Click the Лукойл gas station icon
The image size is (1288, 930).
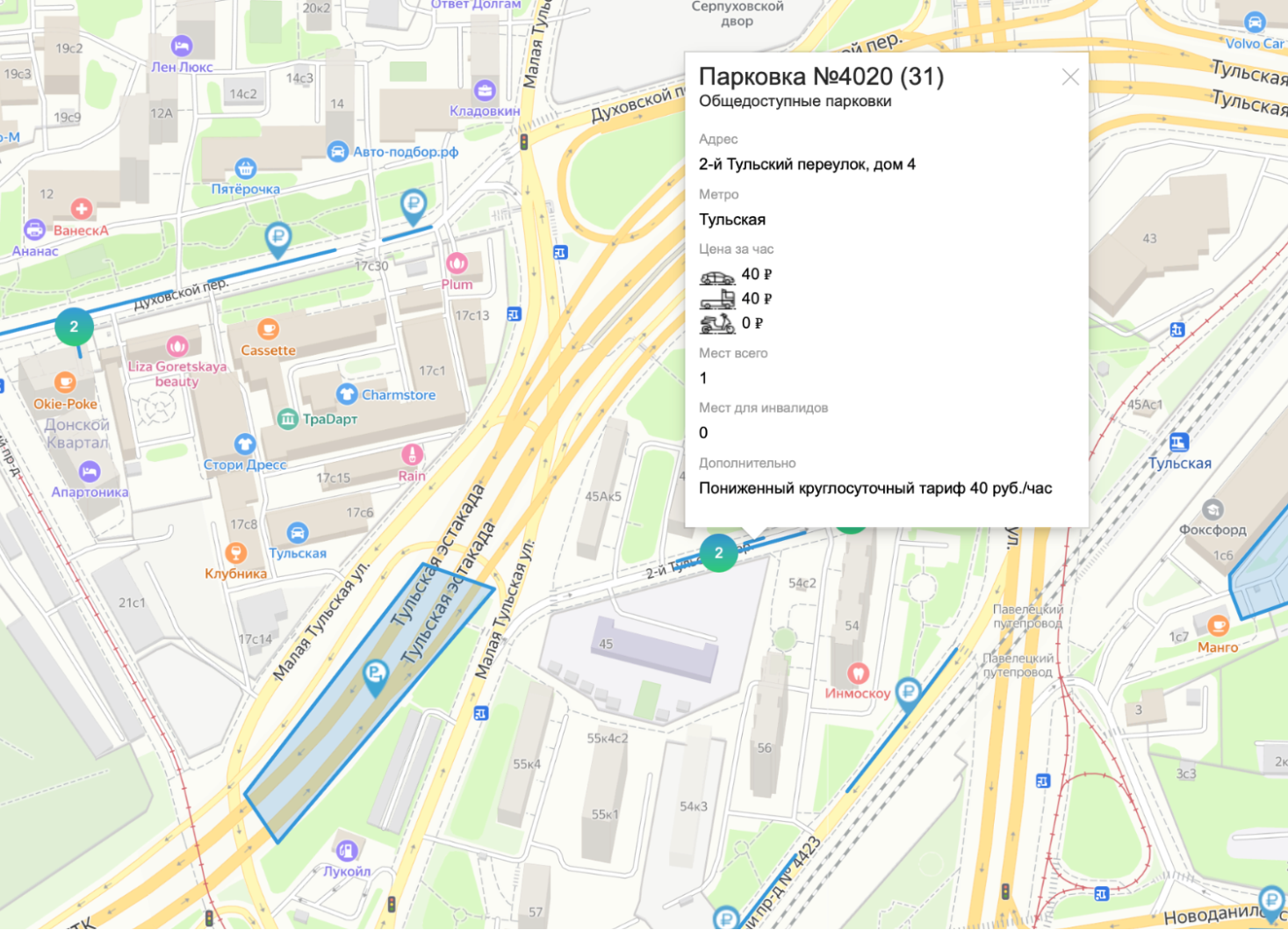[x=347, y=850]
